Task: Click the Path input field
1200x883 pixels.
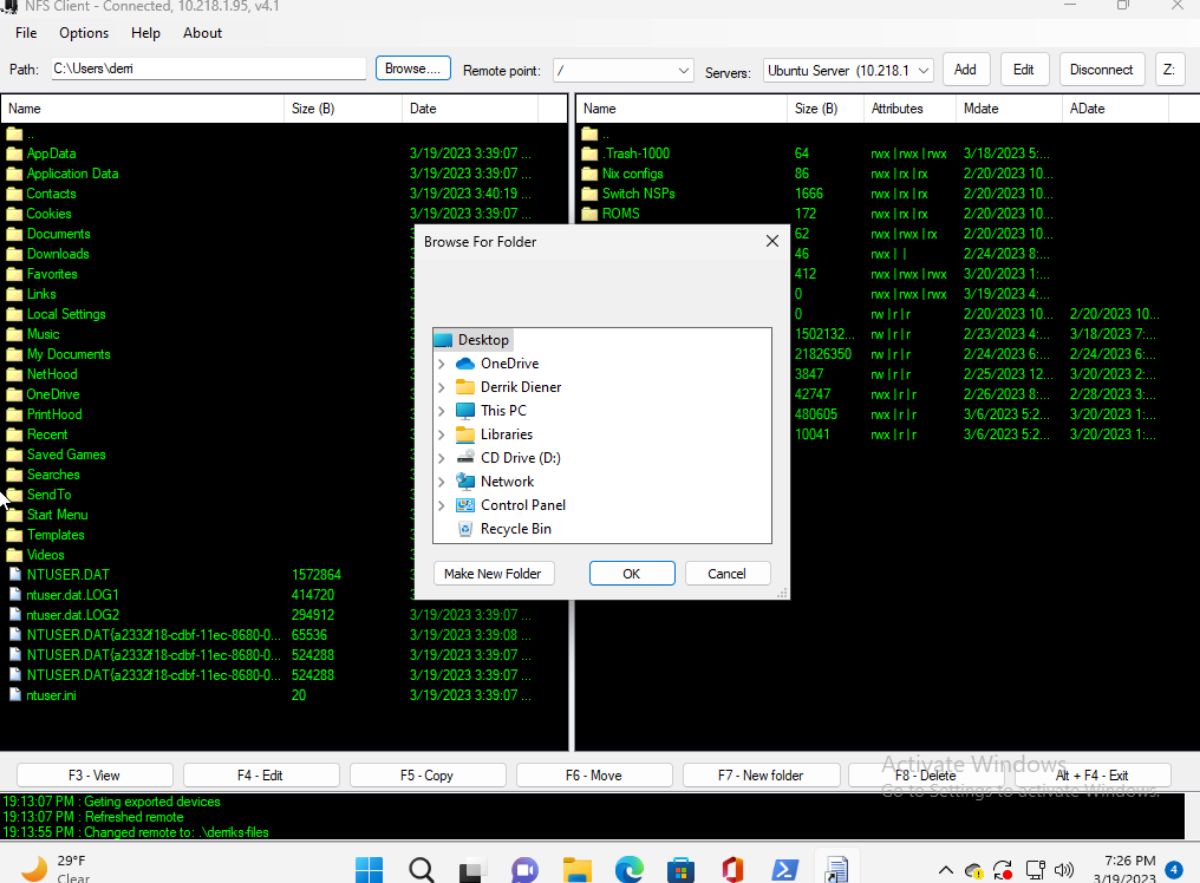Action: tap(207, 69)
